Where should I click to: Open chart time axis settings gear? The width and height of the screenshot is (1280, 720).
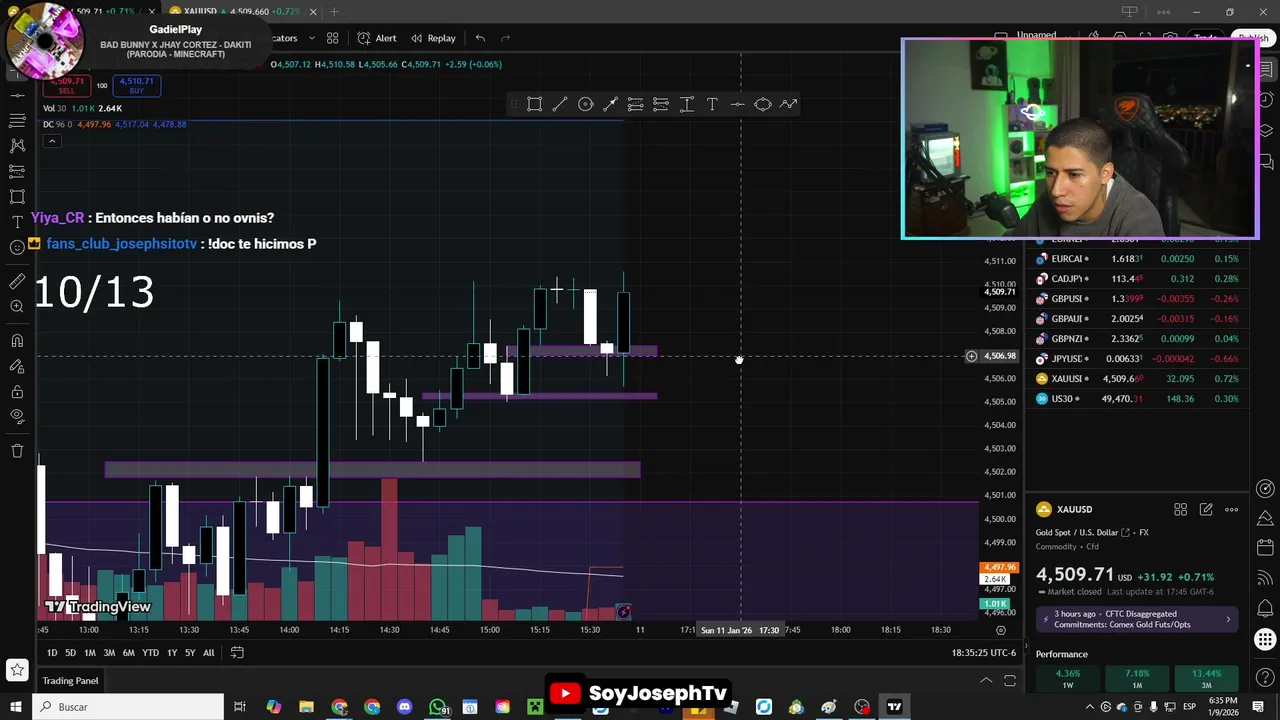point(1000,630)
